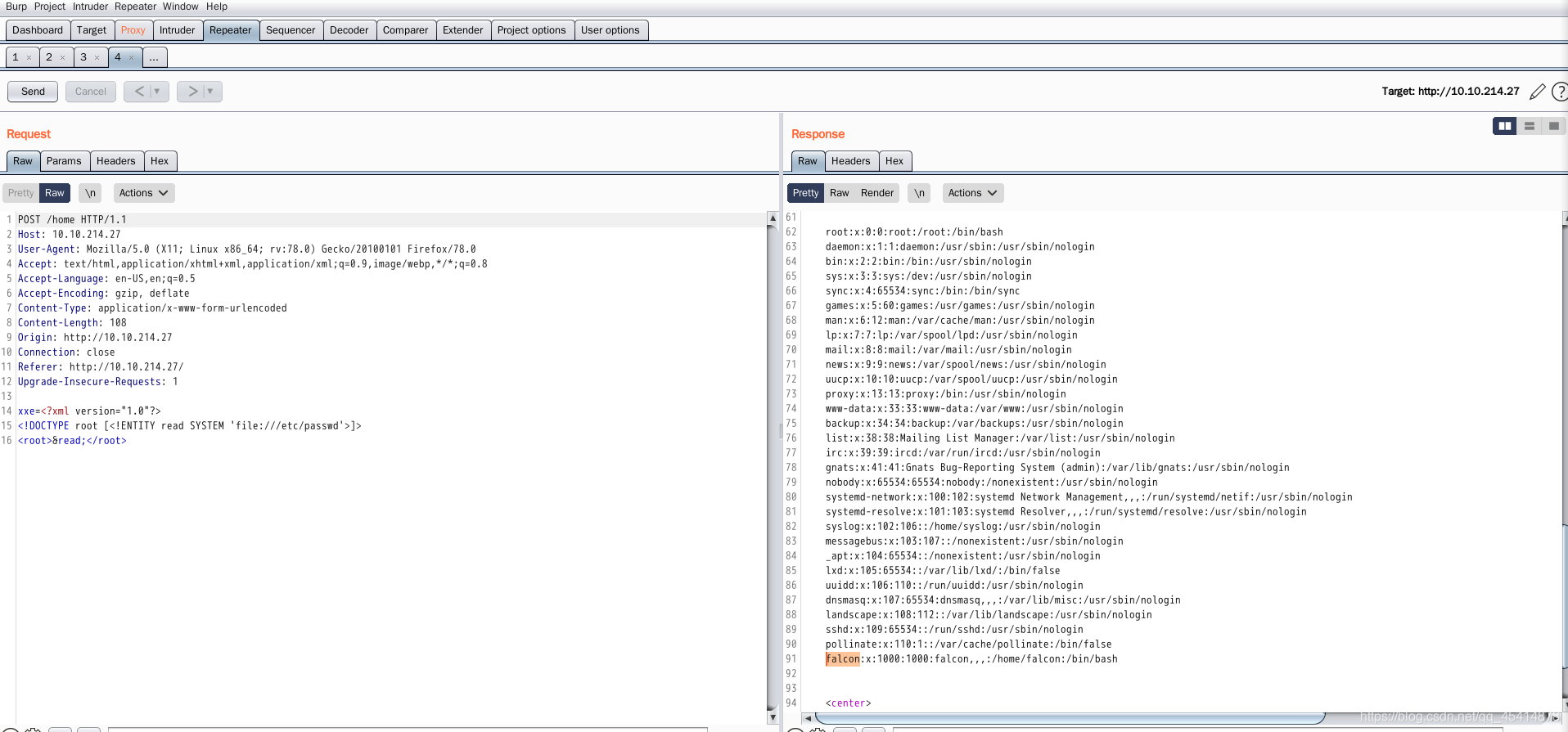1568x732 pixels.
Task: Expand the forward history dropdown arrow
Action: pos(211,92)
